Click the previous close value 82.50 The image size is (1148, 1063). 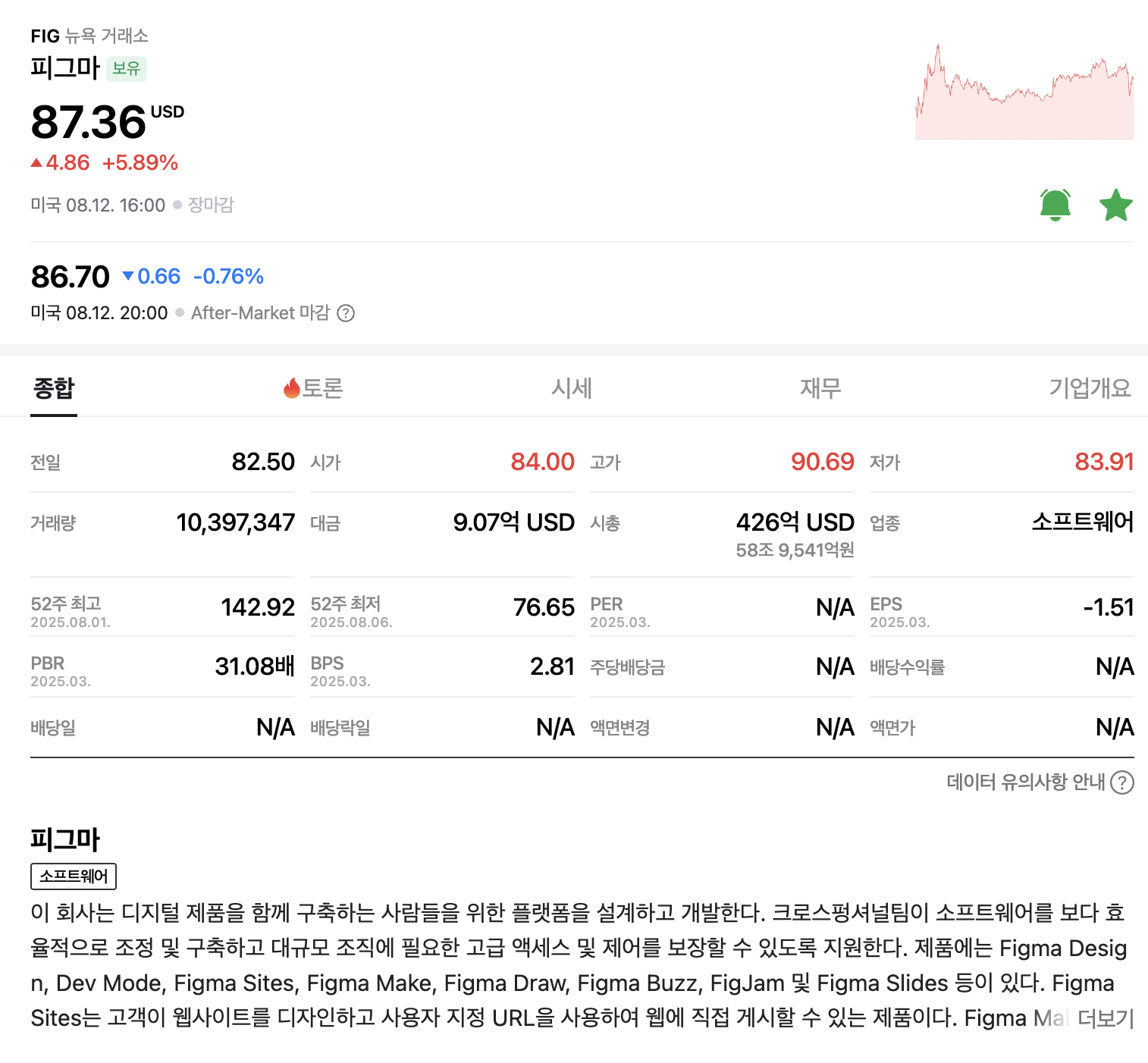tap(263, 462)
